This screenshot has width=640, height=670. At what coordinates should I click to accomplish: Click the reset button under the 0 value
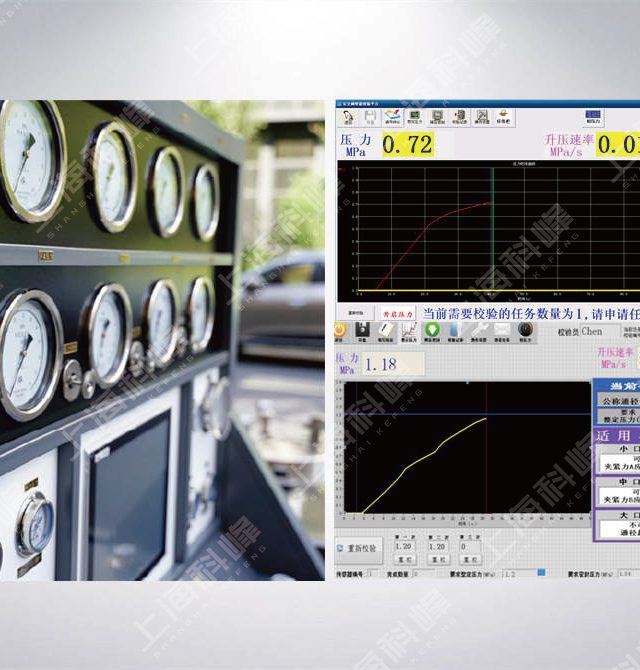pos(469,560)
